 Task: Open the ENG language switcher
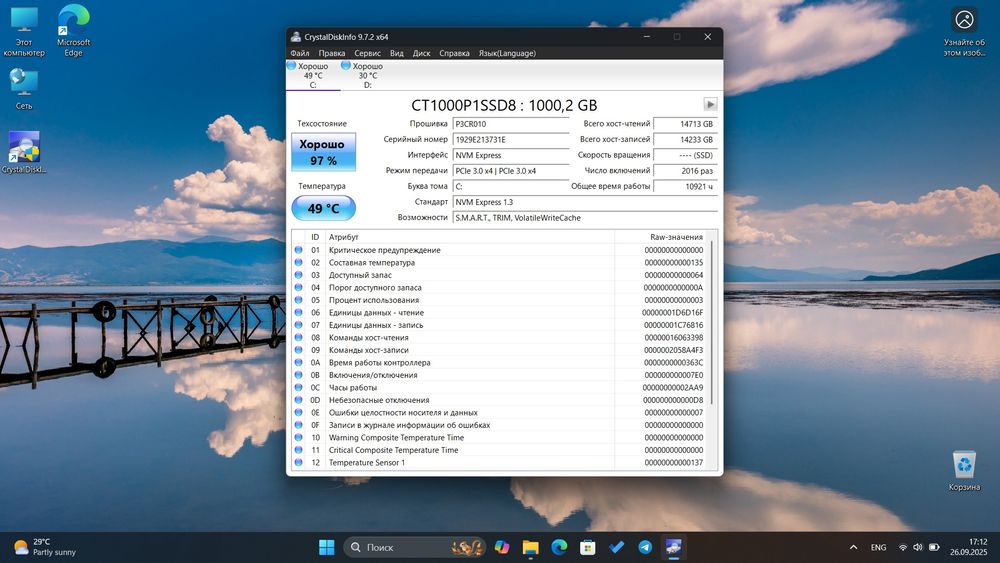coord(878,547)
